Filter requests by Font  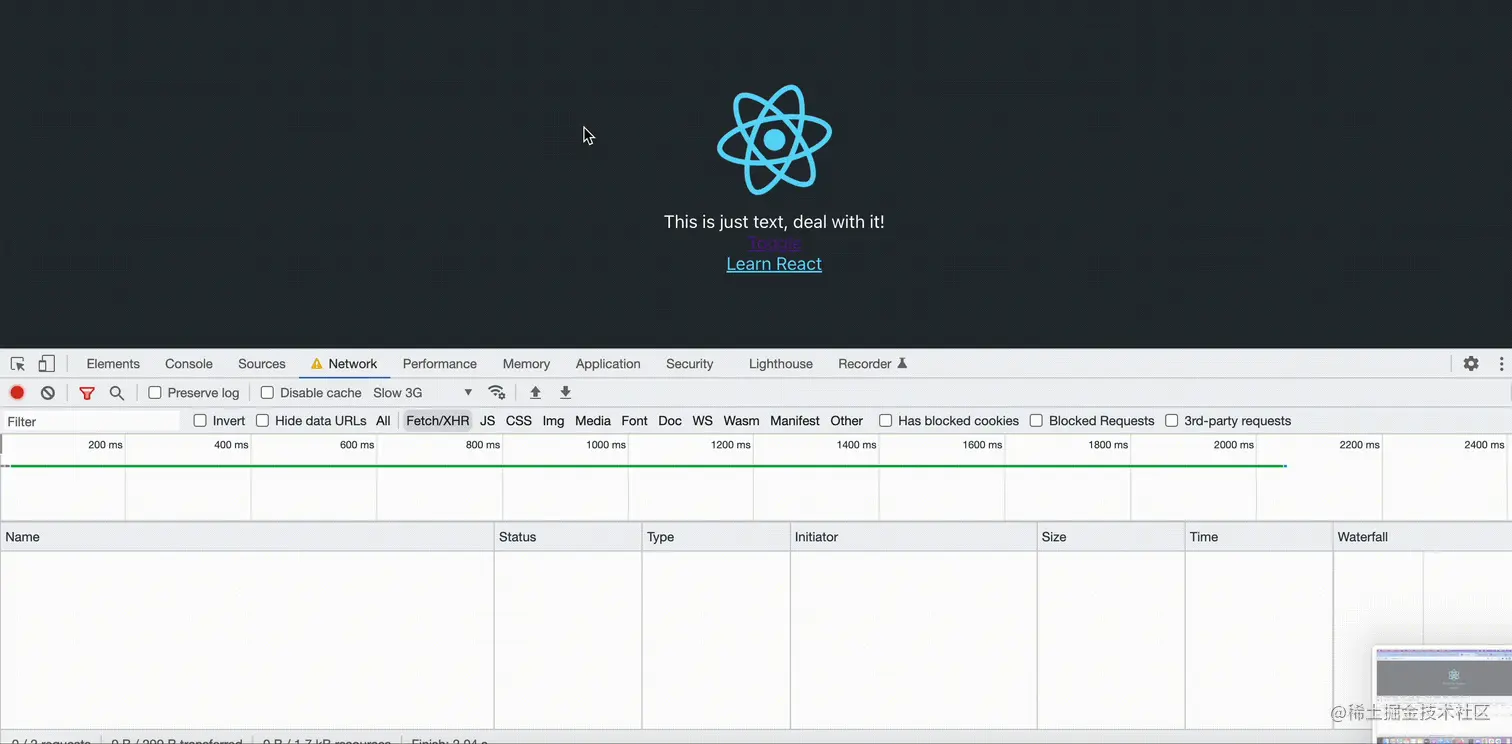(634, 421)
